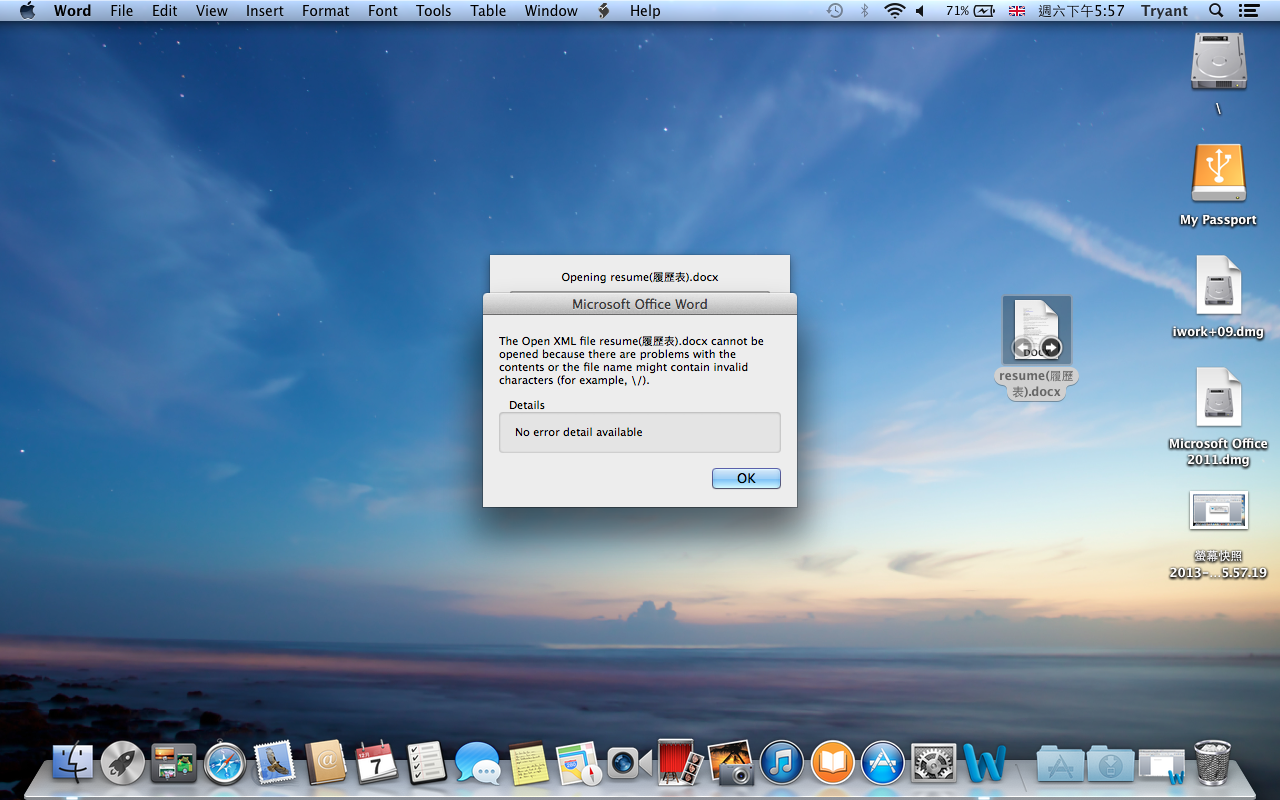
Task: Open the Insert menu
Action: (265, 11)
